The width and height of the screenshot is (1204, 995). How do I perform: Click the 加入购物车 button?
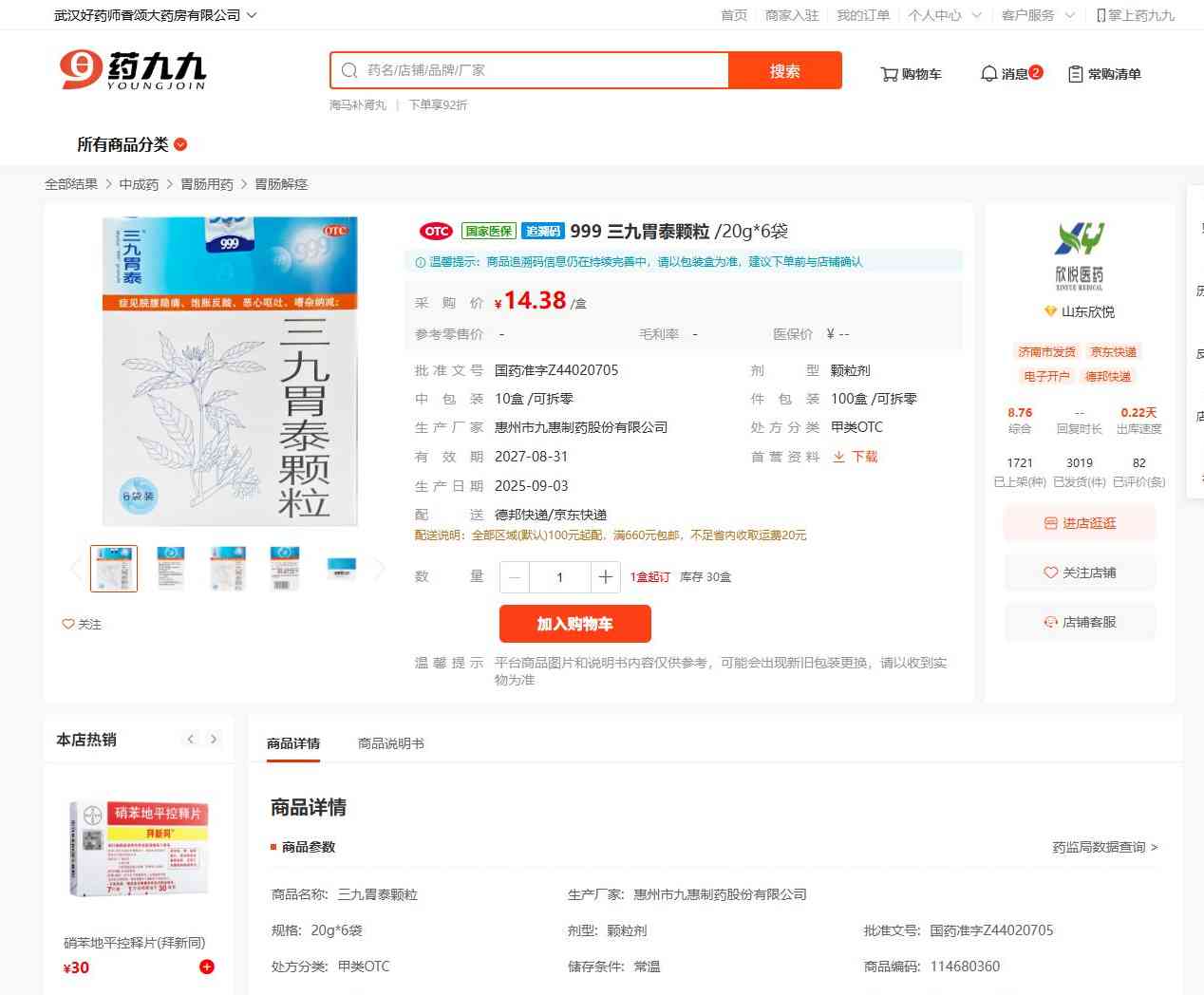pos(574,624)
